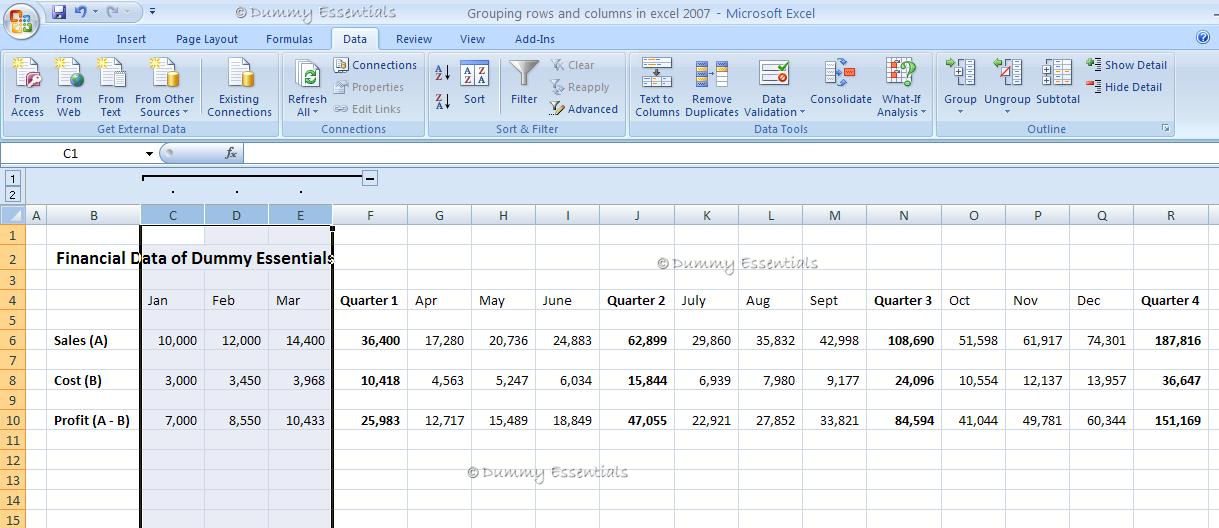Save the workbook from the quick access toolbar
1219x528 pixels.
[59, 12]
